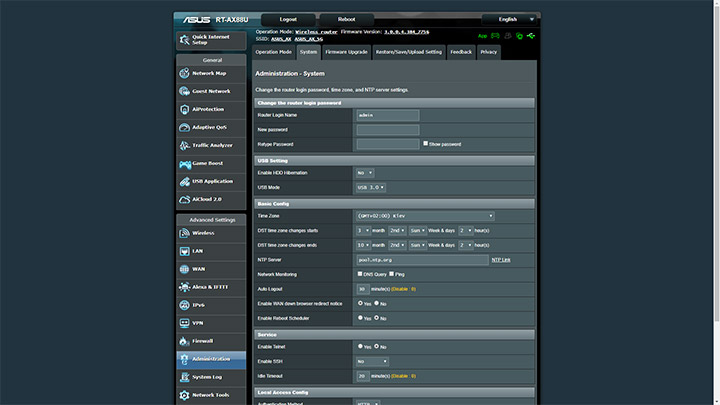Viewport: 720px width, 405px height.
Task: Click the USB status icon in header
Action: pyautogui.click(x=531, y=36)
